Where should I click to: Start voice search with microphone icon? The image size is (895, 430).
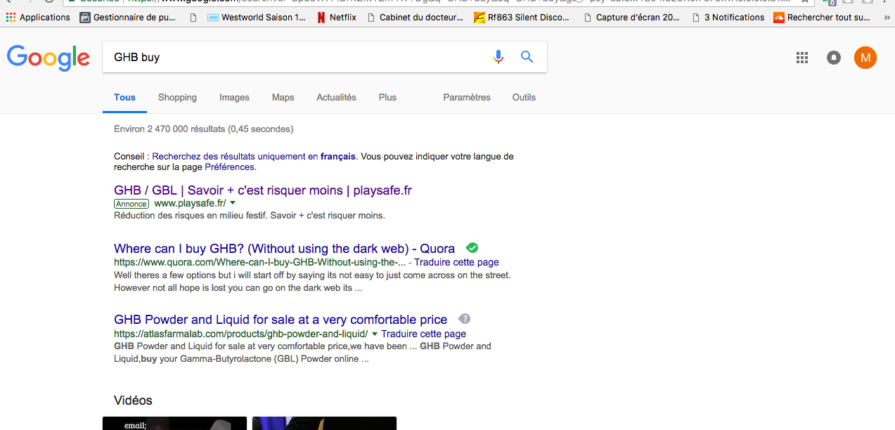point(498,57)
